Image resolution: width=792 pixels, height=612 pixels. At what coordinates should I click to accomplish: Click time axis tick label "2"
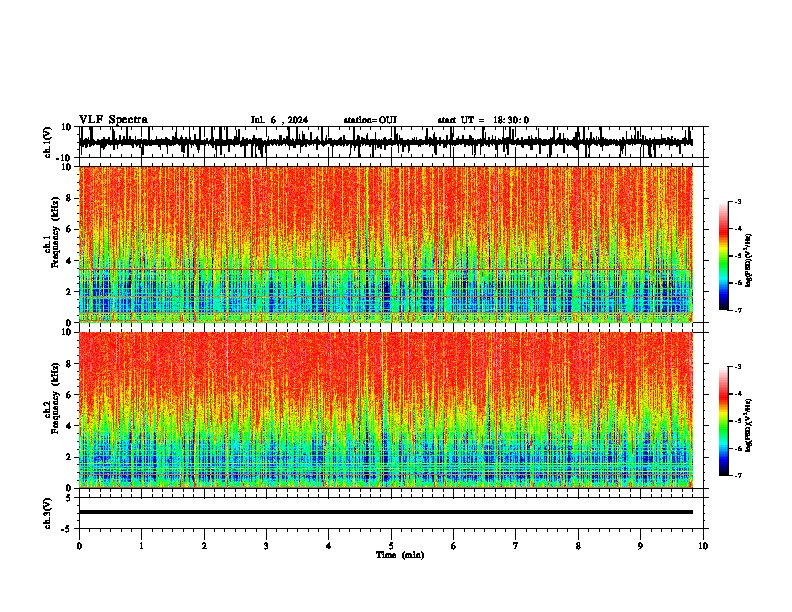[204, 546]
